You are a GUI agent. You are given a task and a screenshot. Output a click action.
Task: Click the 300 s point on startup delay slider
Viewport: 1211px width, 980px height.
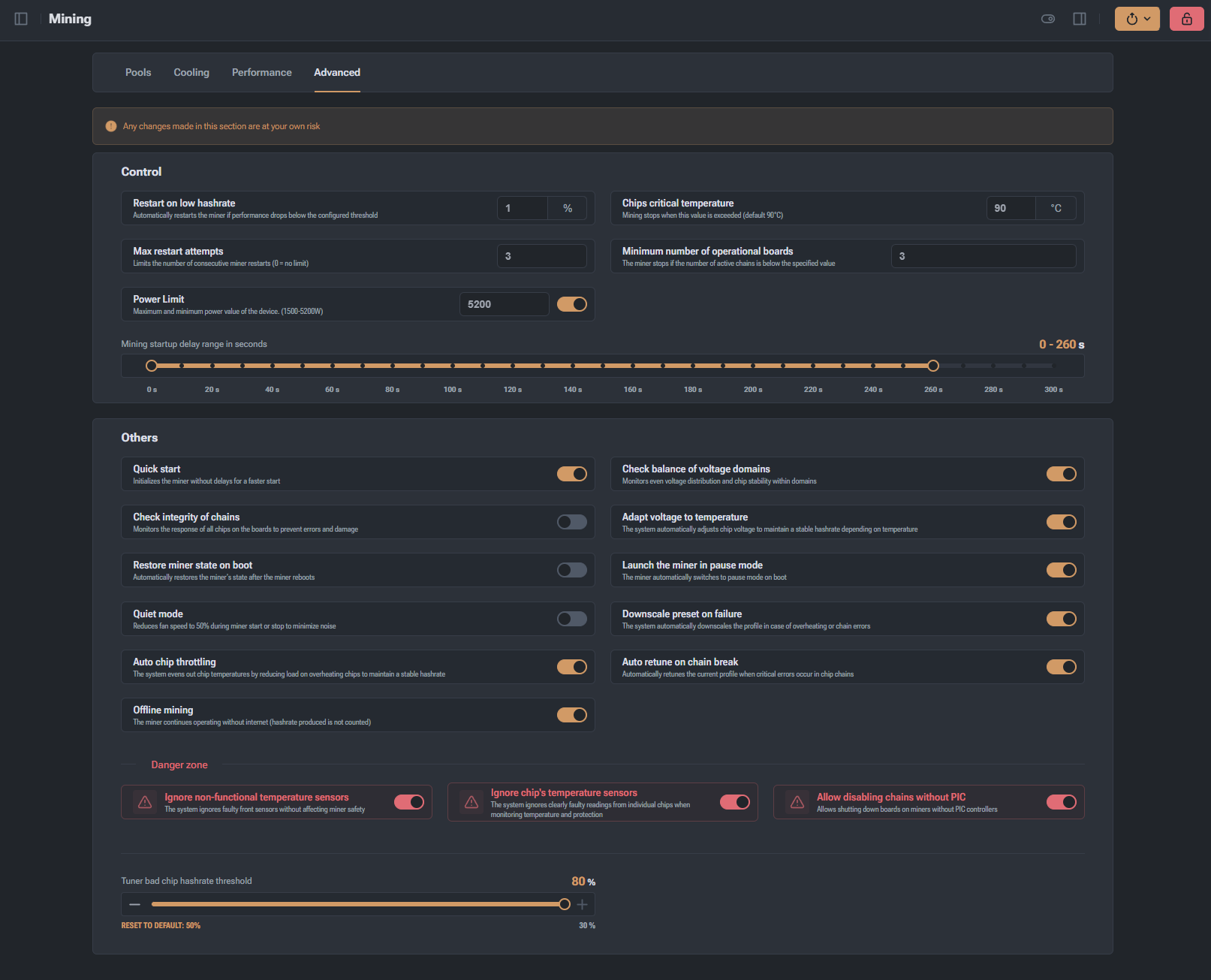point(1053,366)
